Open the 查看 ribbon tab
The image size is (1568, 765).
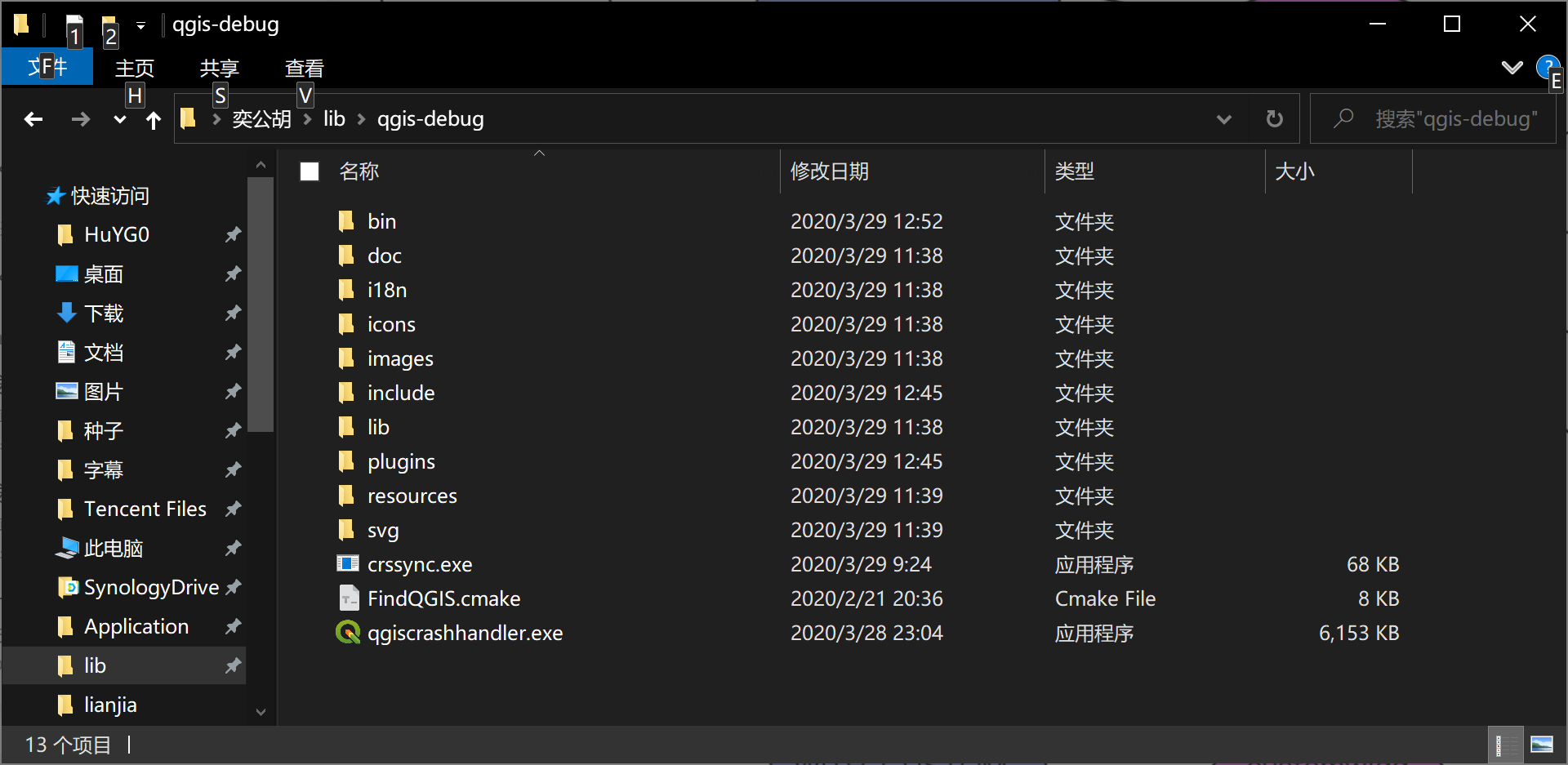(304, 69)
